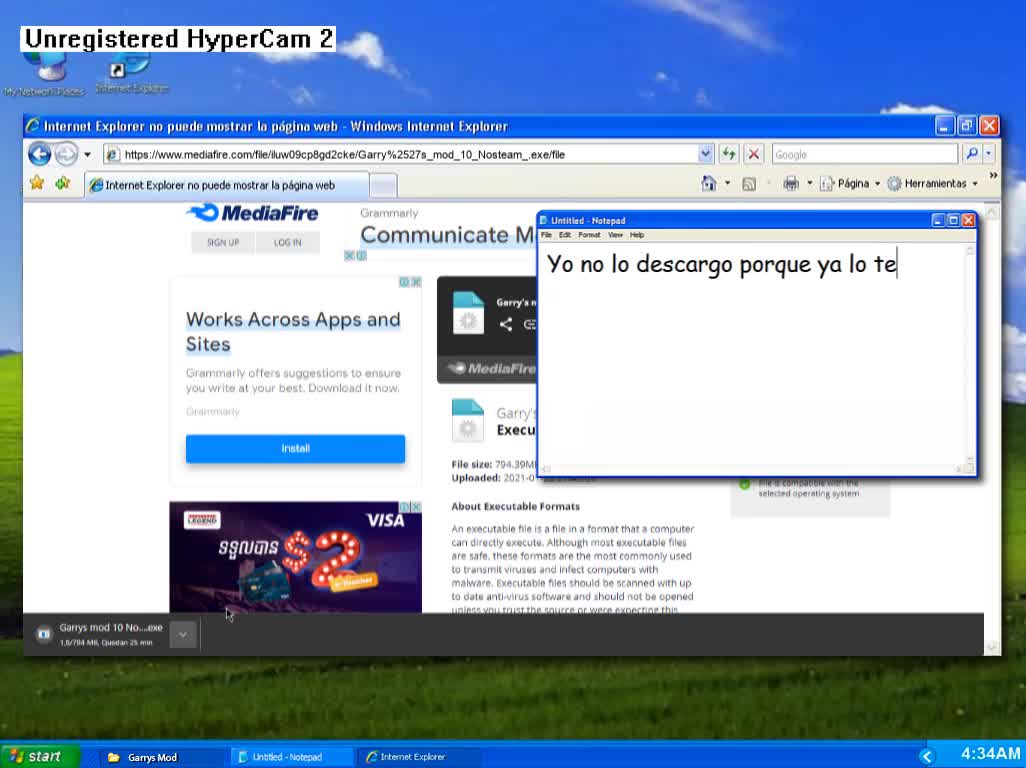
Task: Click the Windows start button
Action: pos(39,756)
